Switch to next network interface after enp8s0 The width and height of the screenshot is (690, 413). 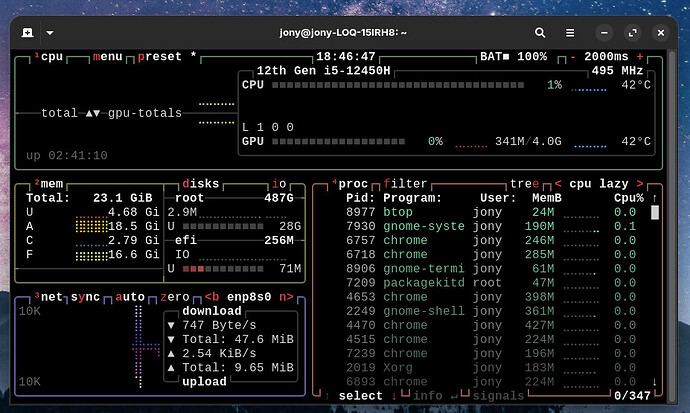[x=287, y=297]
